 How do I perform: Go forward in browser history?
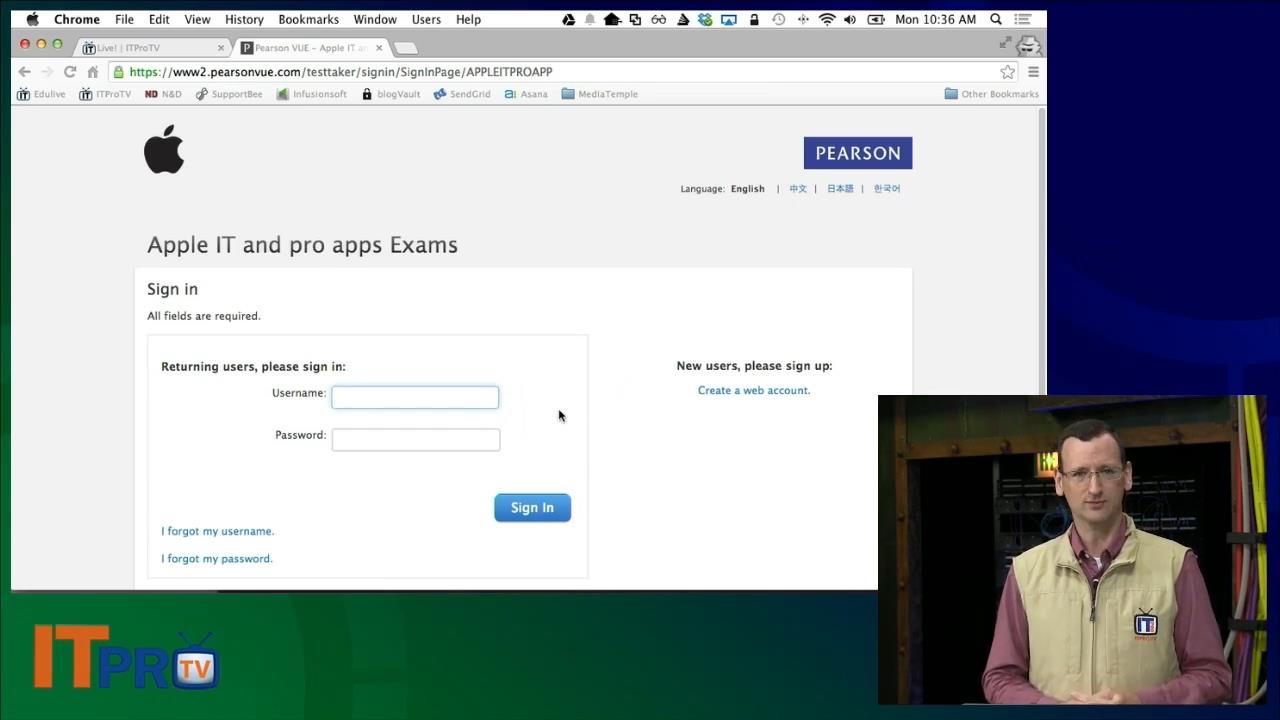point(47,72)
